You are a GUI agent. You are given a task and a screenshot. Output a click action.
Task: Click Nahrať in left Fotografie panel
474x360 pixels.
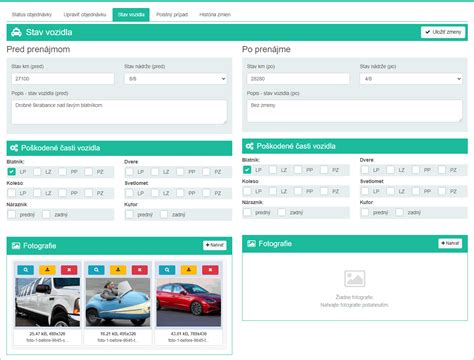215,245
